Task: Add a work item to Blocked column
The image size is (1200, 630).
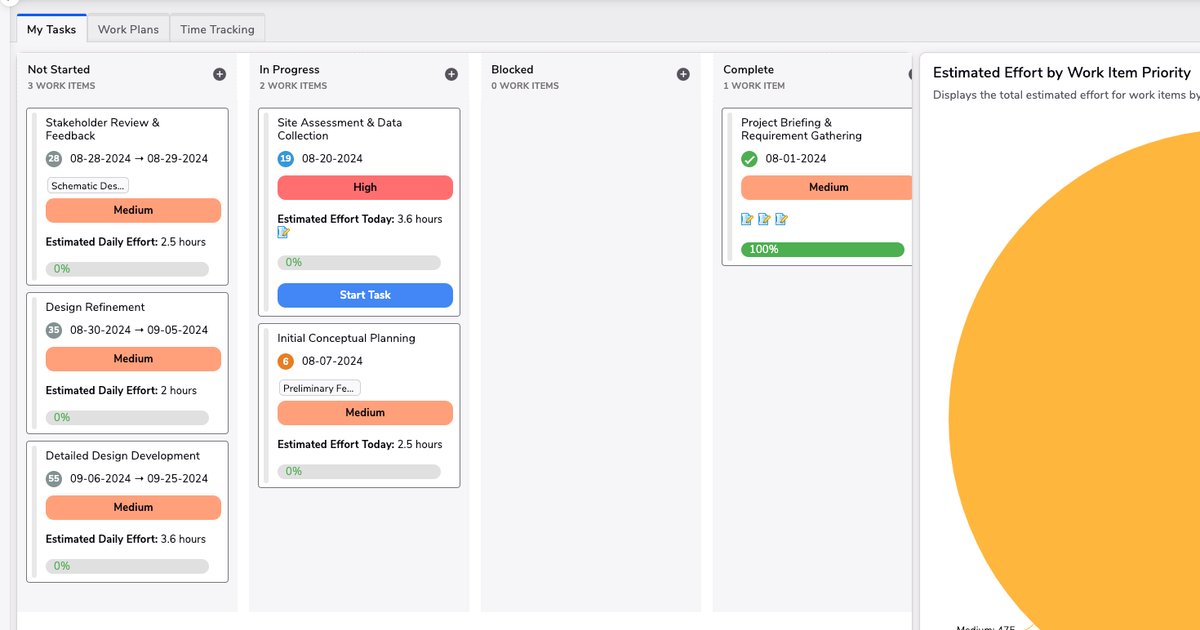Action: click(x=683, y=74)
